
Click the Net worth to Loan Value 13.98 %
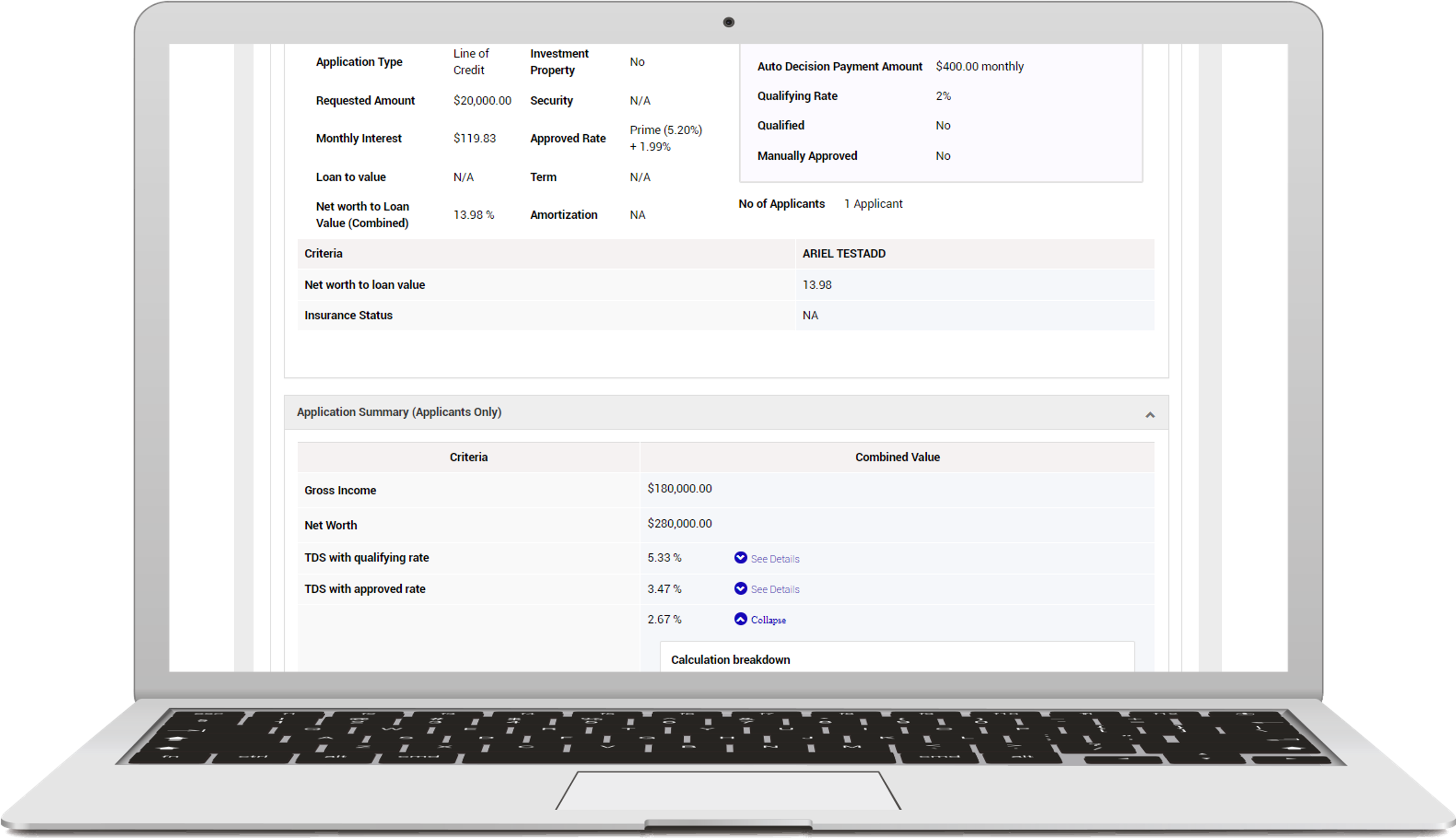coord(473,215)
